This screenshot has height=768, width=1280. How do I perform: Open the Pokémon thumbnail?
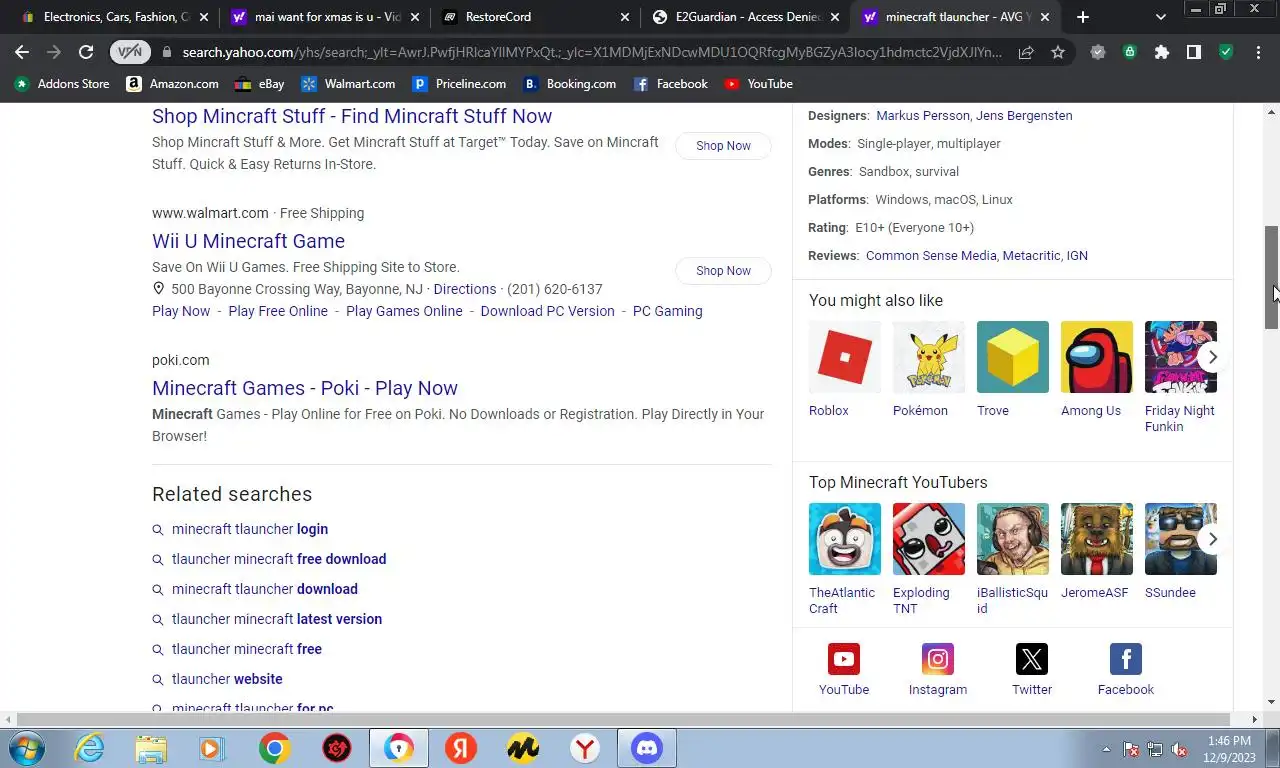coord(929,357)
